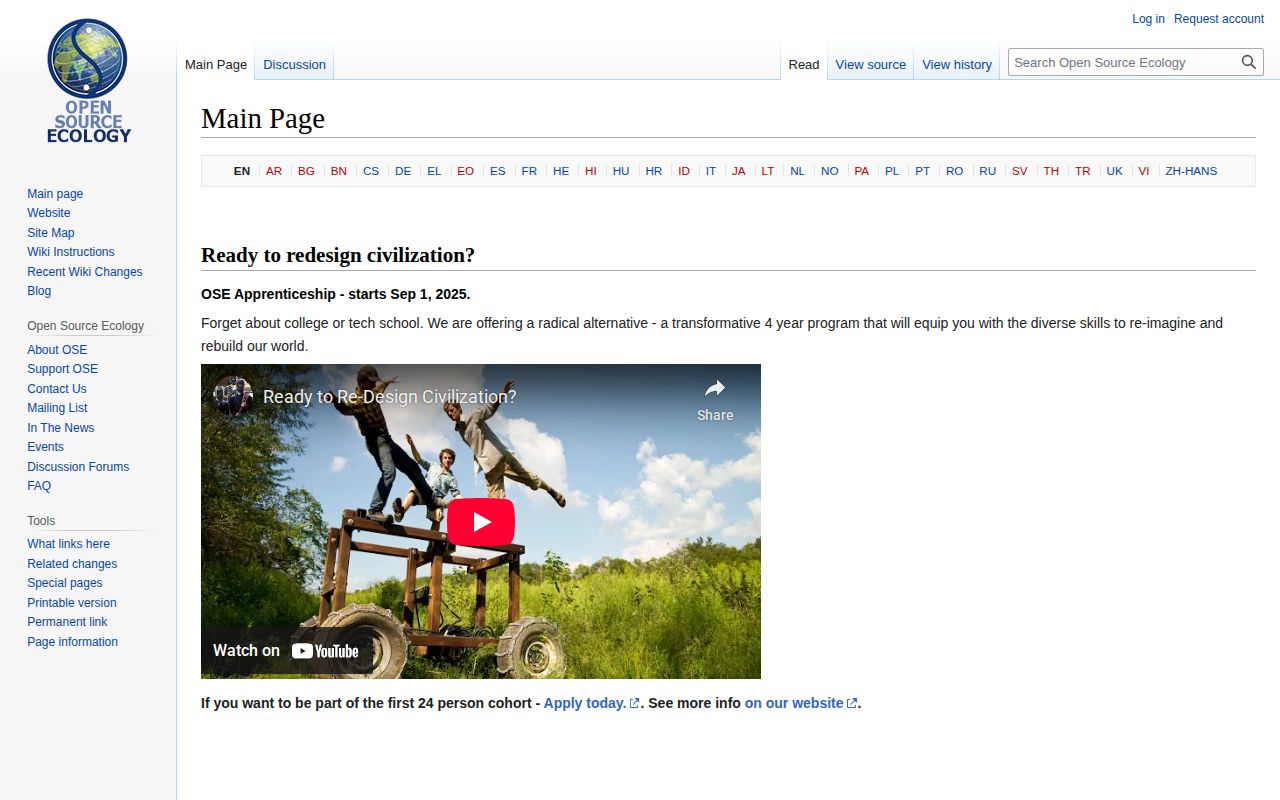Switch to the Discussion tab
This screenshot has height=800, width=1280.
tap(294, 64)
